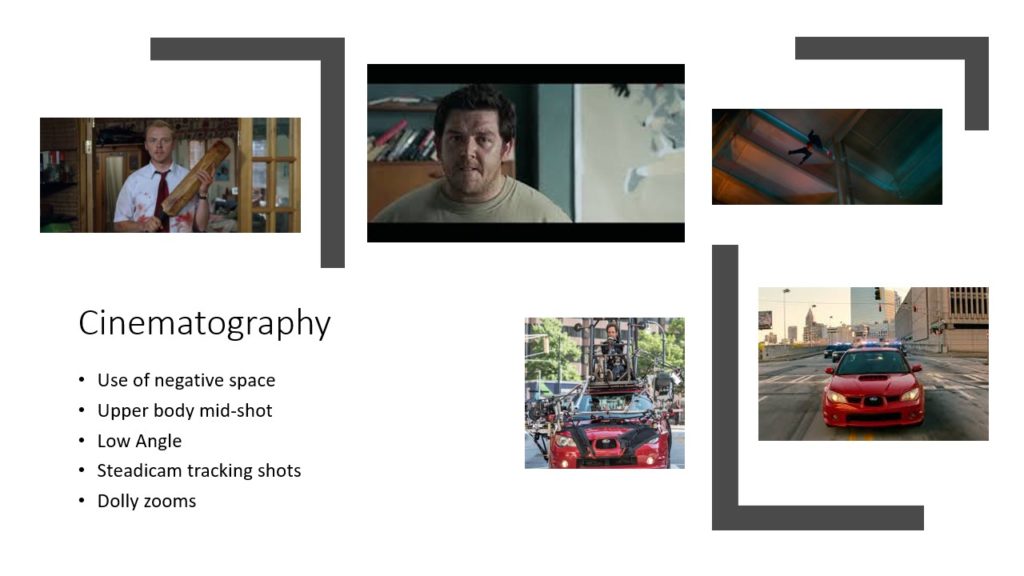The height and width of the screenshot is (576, 1024).
Task: Select the 'Low Angle' bullet text
Action: click(139, 441)
